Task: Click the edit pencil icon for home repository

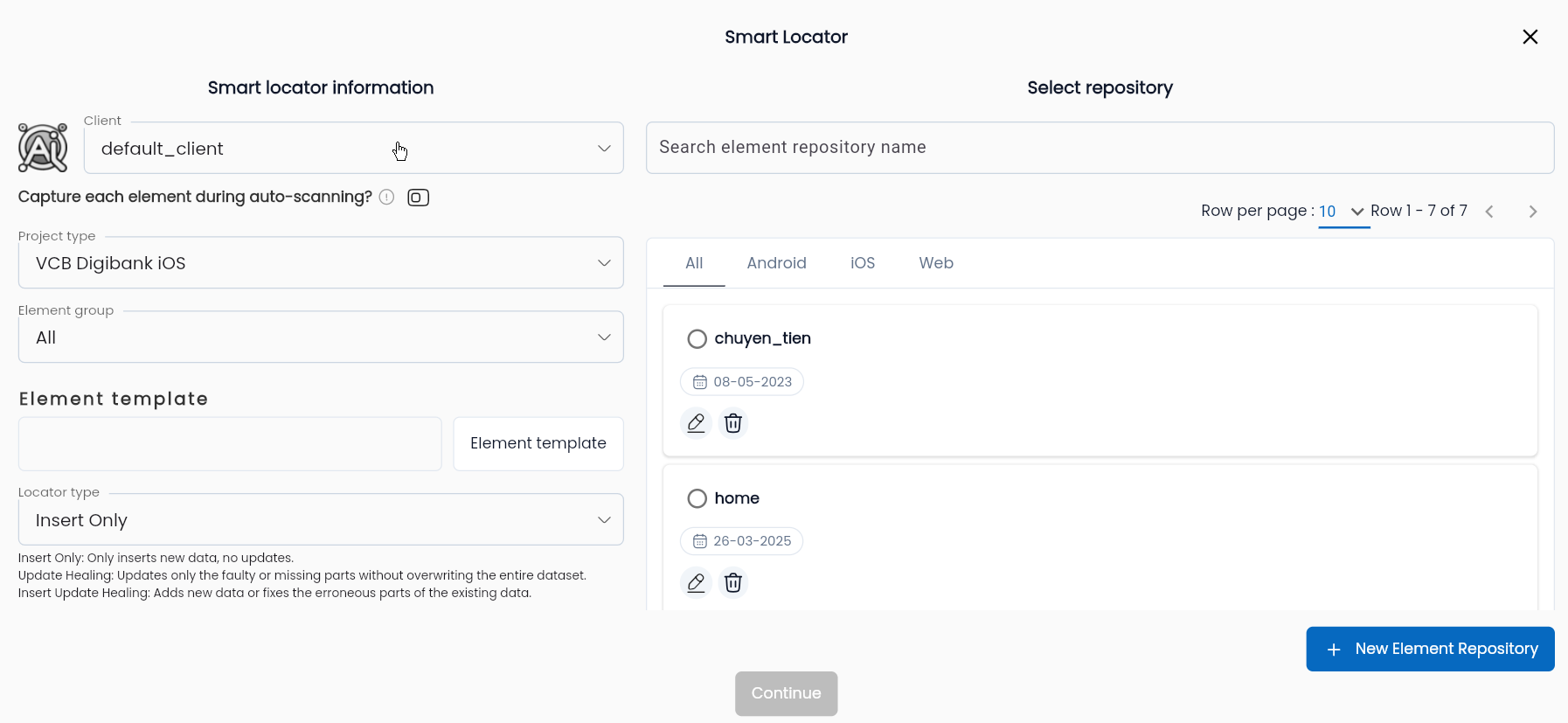Action: [x=696, y=582]
